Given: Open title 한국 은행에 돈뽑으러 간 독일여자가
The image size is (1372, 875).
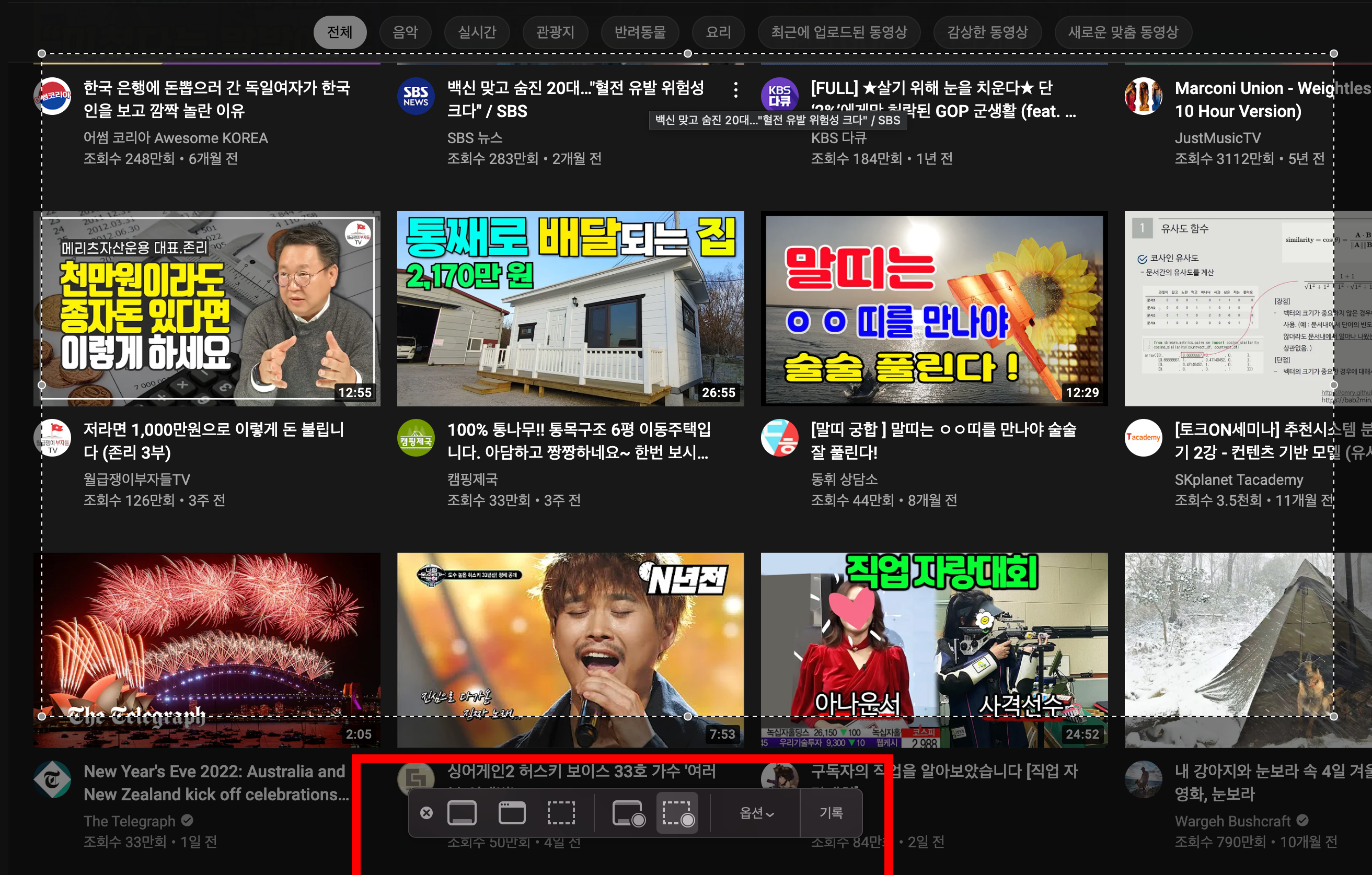Looking at the screenshot, I should point(217,99).
